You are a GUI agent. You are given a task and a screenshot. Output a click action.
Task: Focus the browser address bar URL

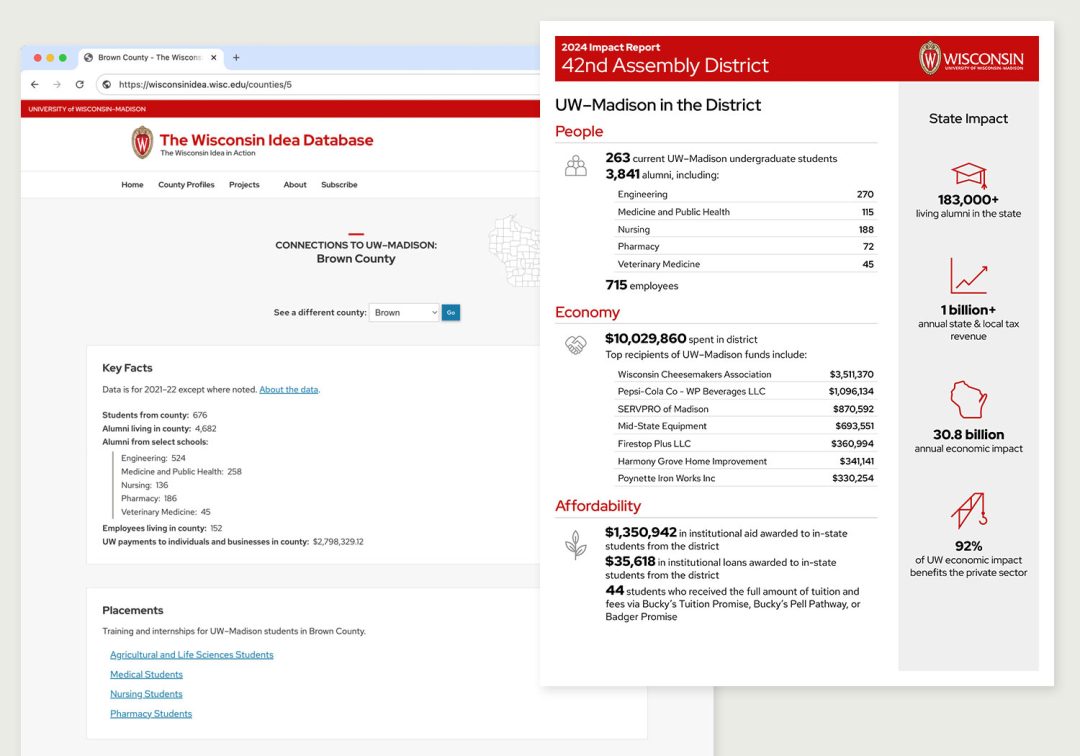(x=205, y=85)
